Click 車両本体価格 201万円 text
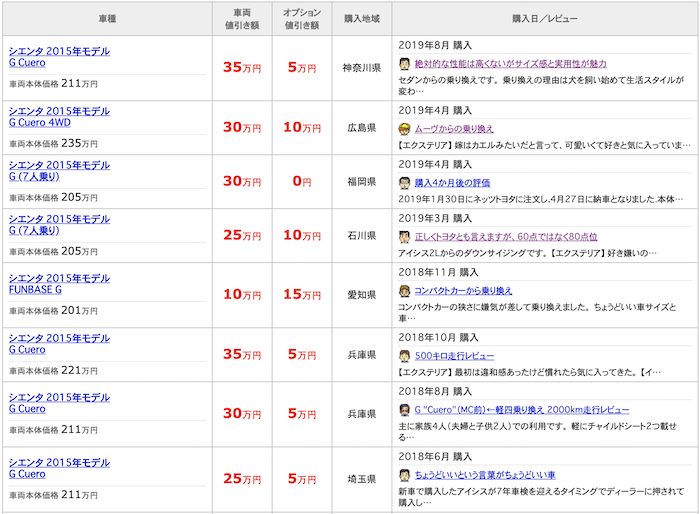This screenshot has height=514, width=700. 53,310
